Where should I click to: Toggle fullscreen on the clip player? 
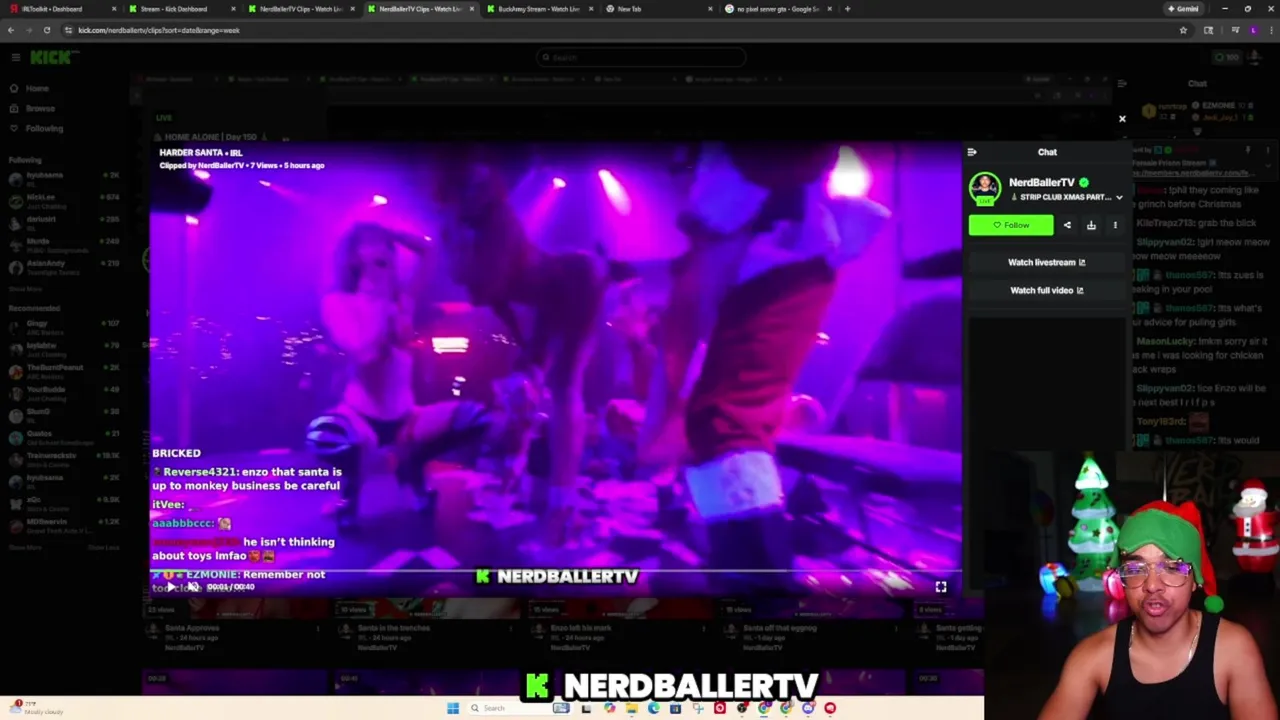pyautogui.click(x=940, y=587)
